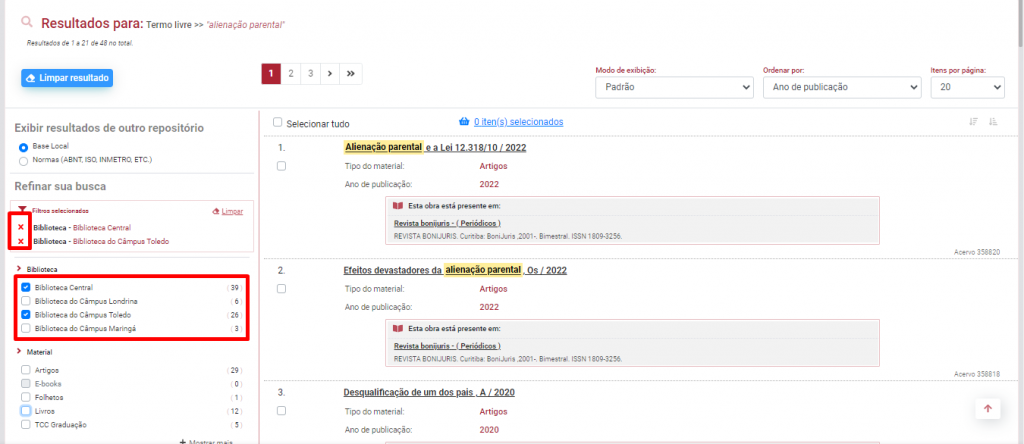Go to results page 3
1024x444 pixels.
click(x=310, y=73)
